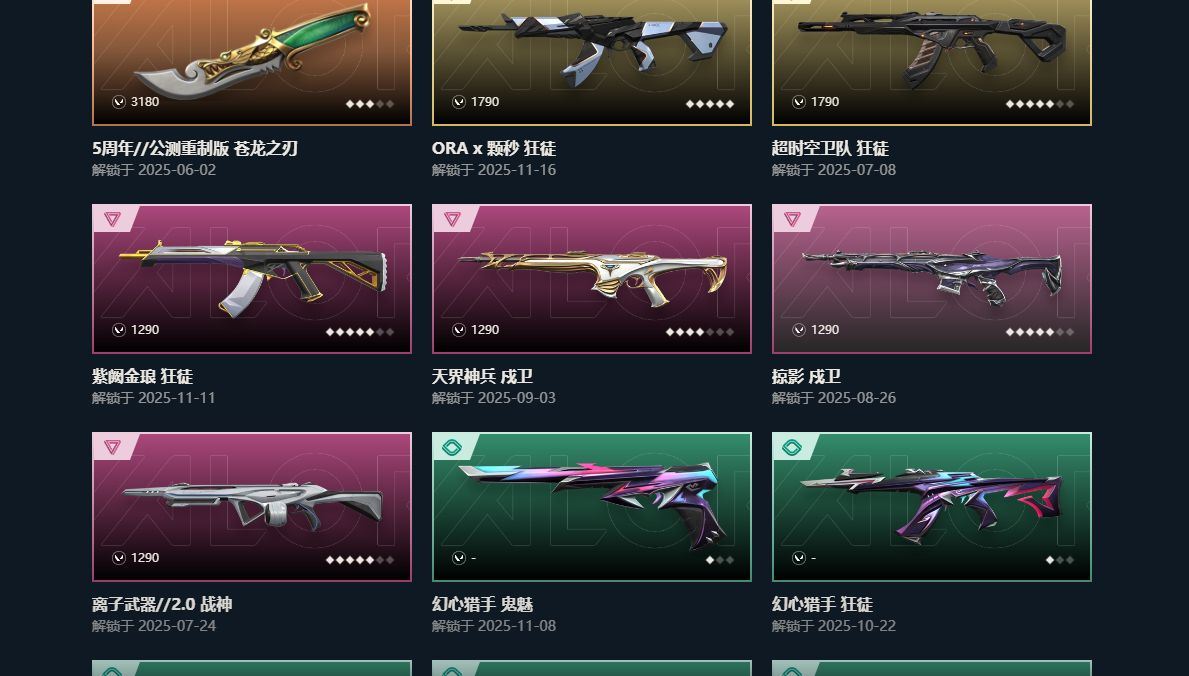Image resolution: width=1189 pixels, height=676 pixels.
Task: Select the 超时空卫队 狂徒 weapon image
Action: (931, 48)
